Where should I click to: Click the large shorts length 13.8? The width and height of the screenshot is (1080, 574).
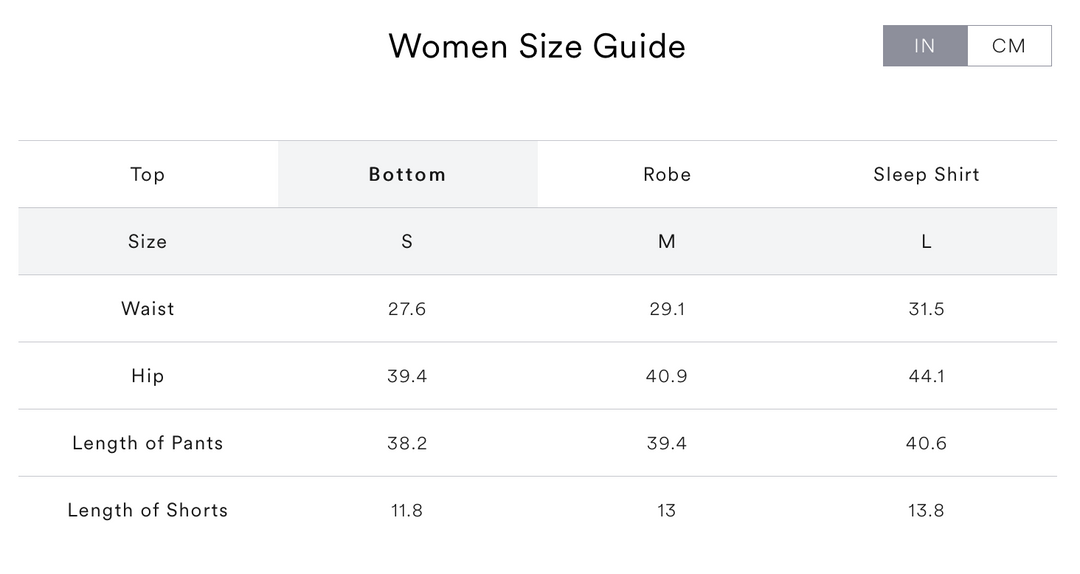coord(926,510)
